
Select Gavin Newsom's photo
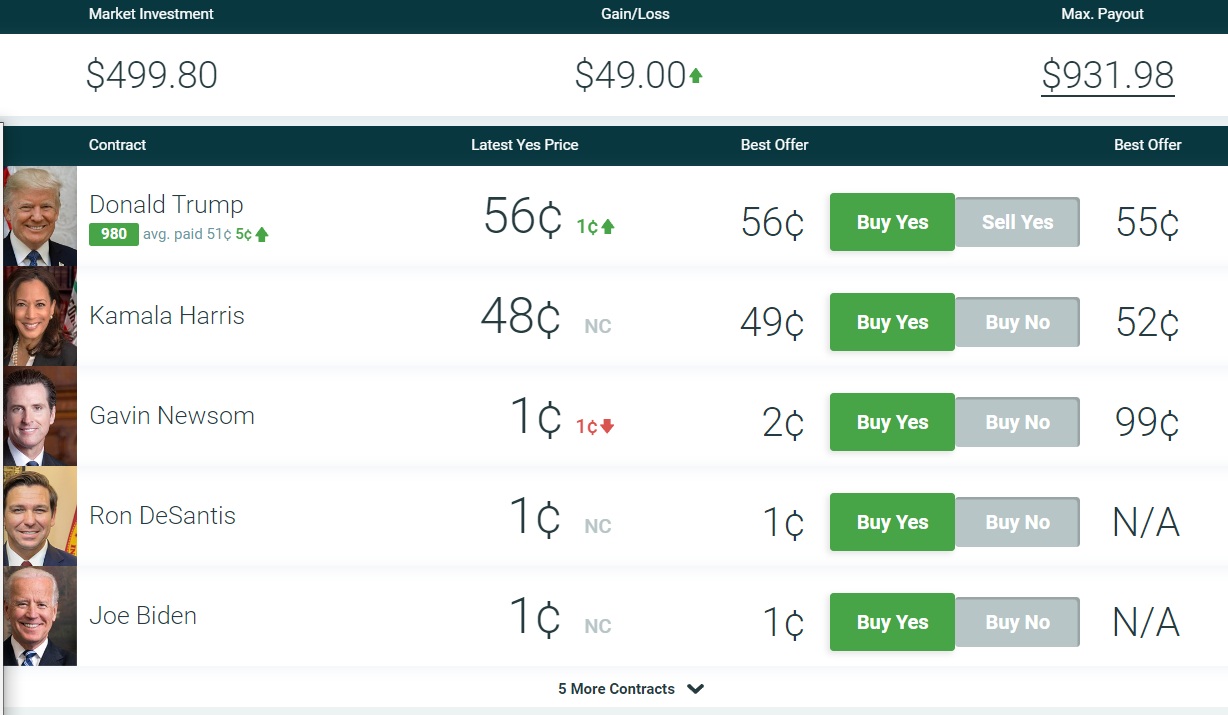(x=40, y=416)
